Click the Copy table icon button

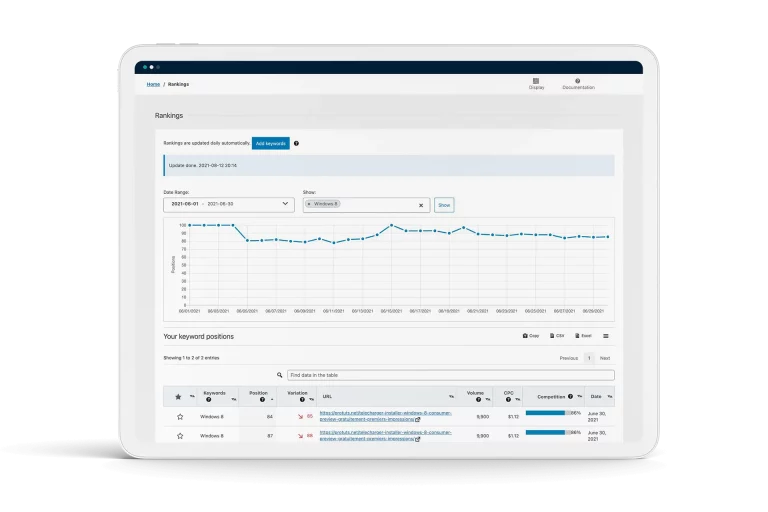coord(531,336)
